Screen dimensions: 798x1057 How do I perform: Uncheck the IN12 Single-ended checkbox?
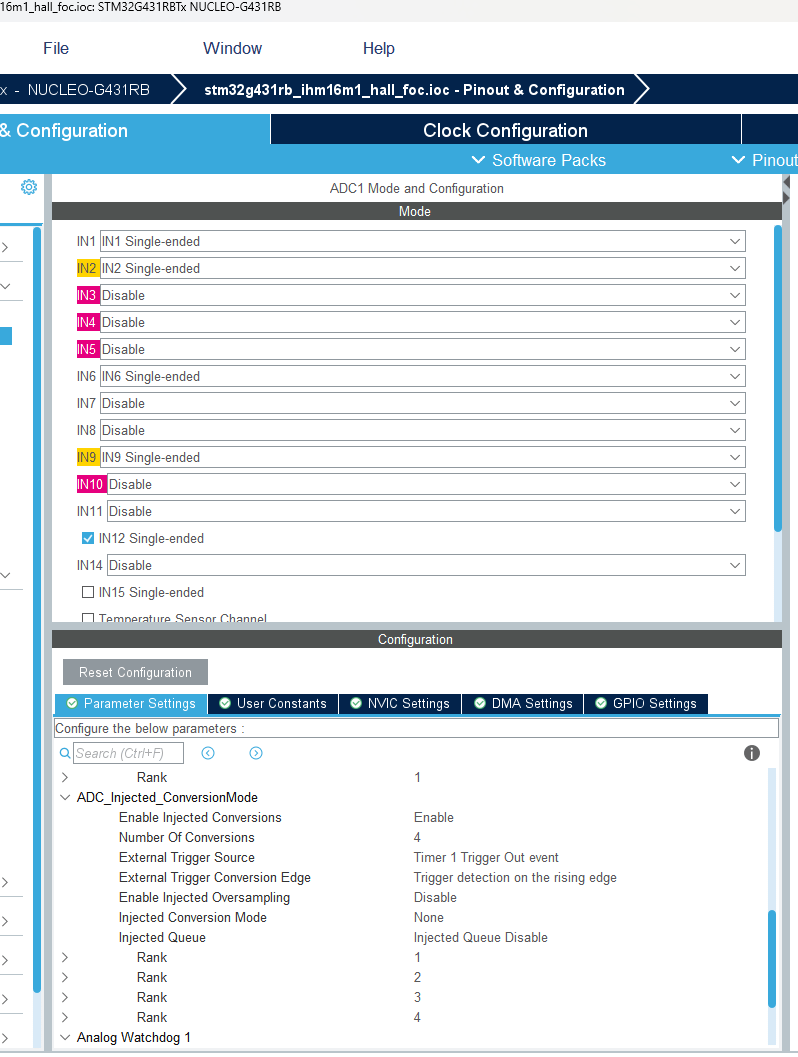[x=88, y=538]
